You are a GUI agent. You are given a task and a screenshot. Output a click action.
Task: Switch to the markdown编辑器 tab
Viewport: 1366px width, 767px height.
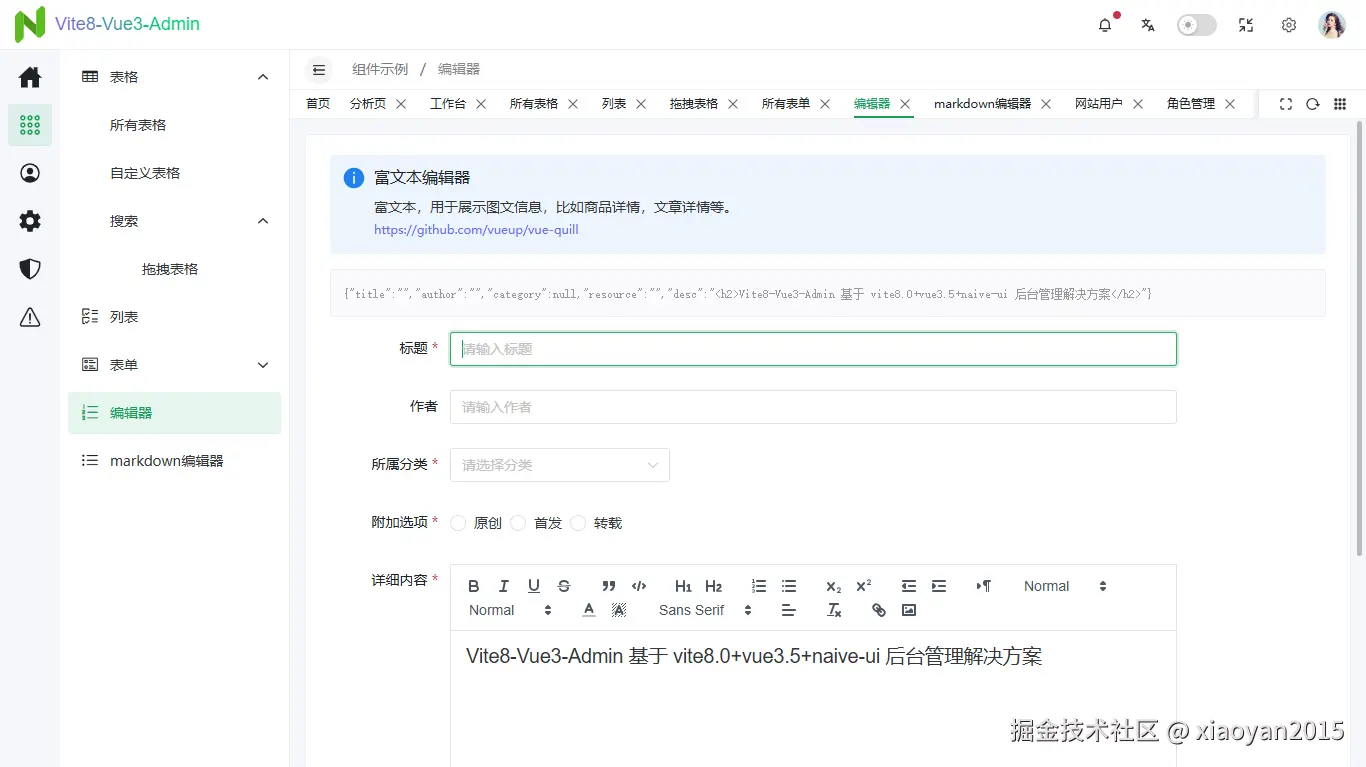982,104
